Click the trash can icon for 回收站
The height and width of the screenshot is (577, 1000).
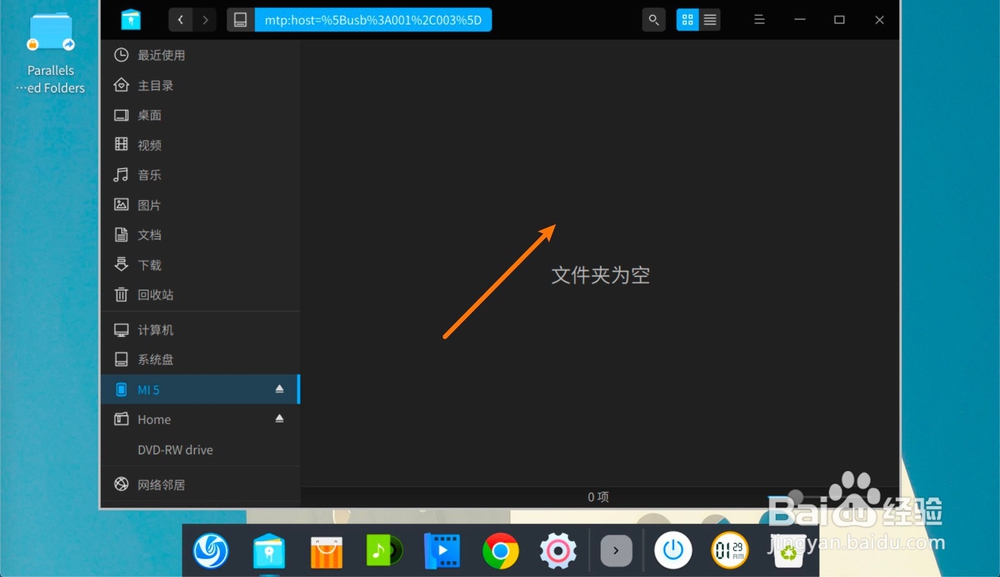pos(121,294)
